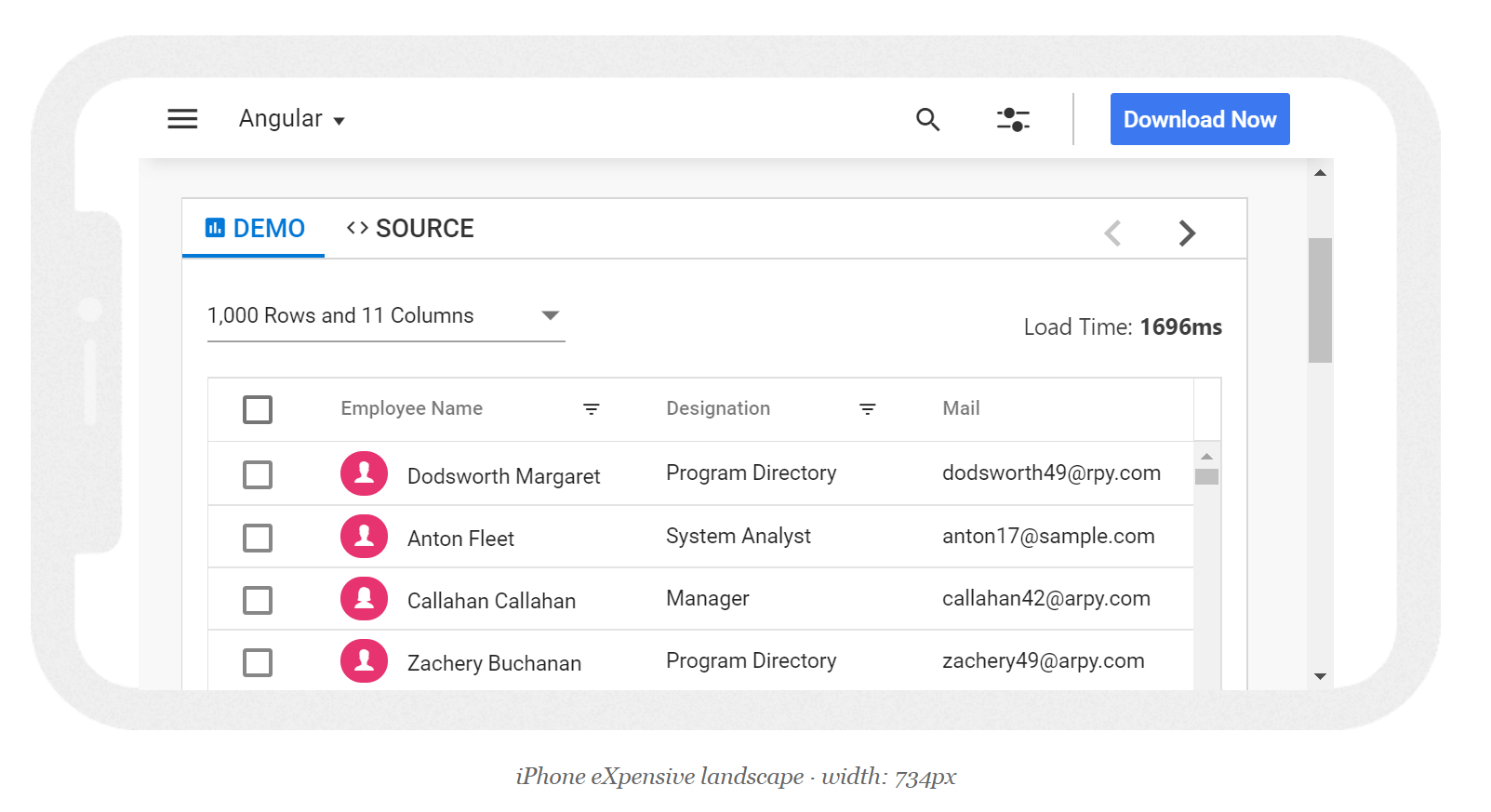Click the Download Now button

click(x=1199, y=119)
